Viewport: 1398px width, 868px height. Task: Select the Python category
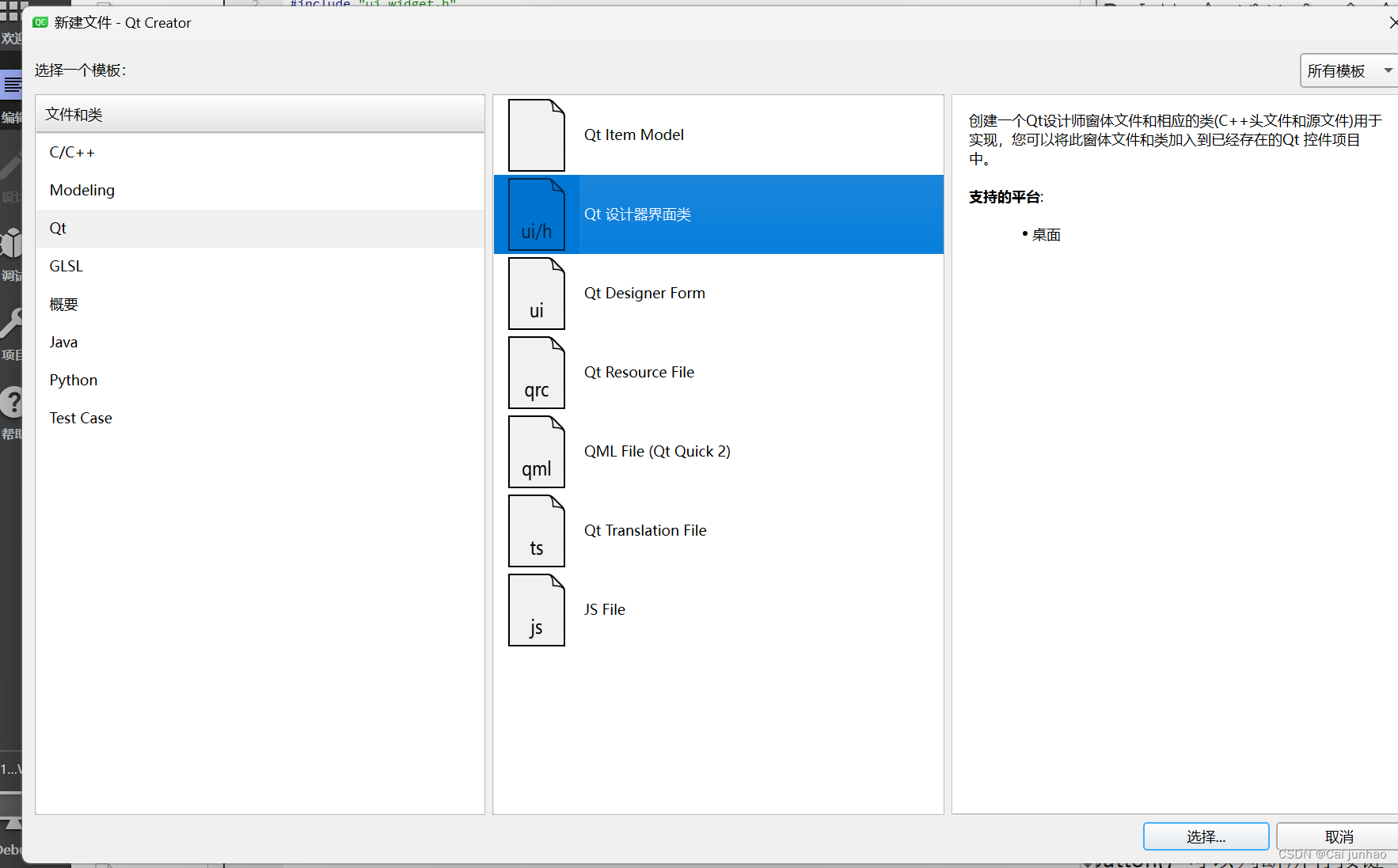260,381
